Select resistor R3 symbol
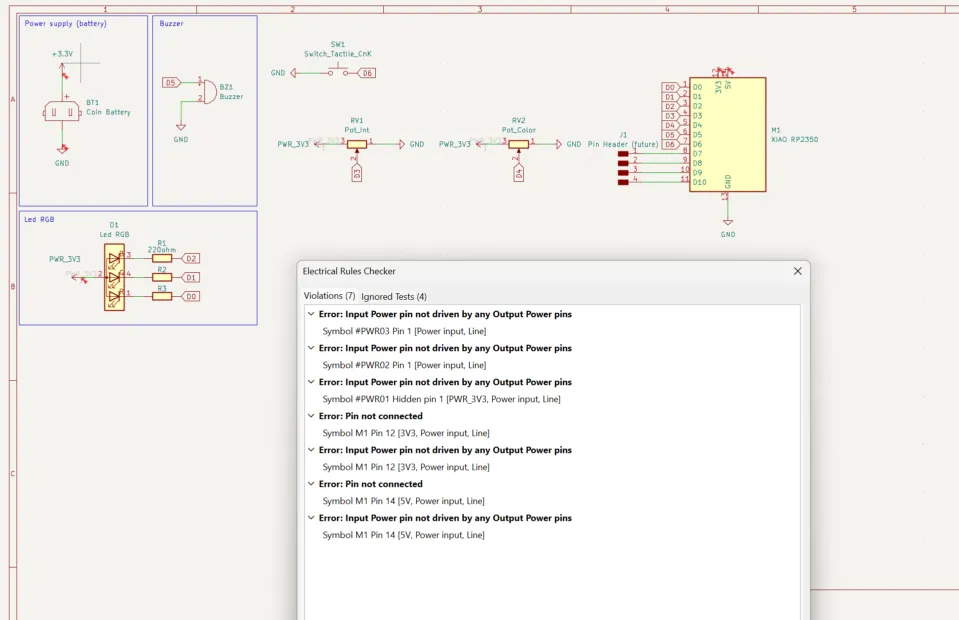Viewport: 959px width, 620px height. 161,297
